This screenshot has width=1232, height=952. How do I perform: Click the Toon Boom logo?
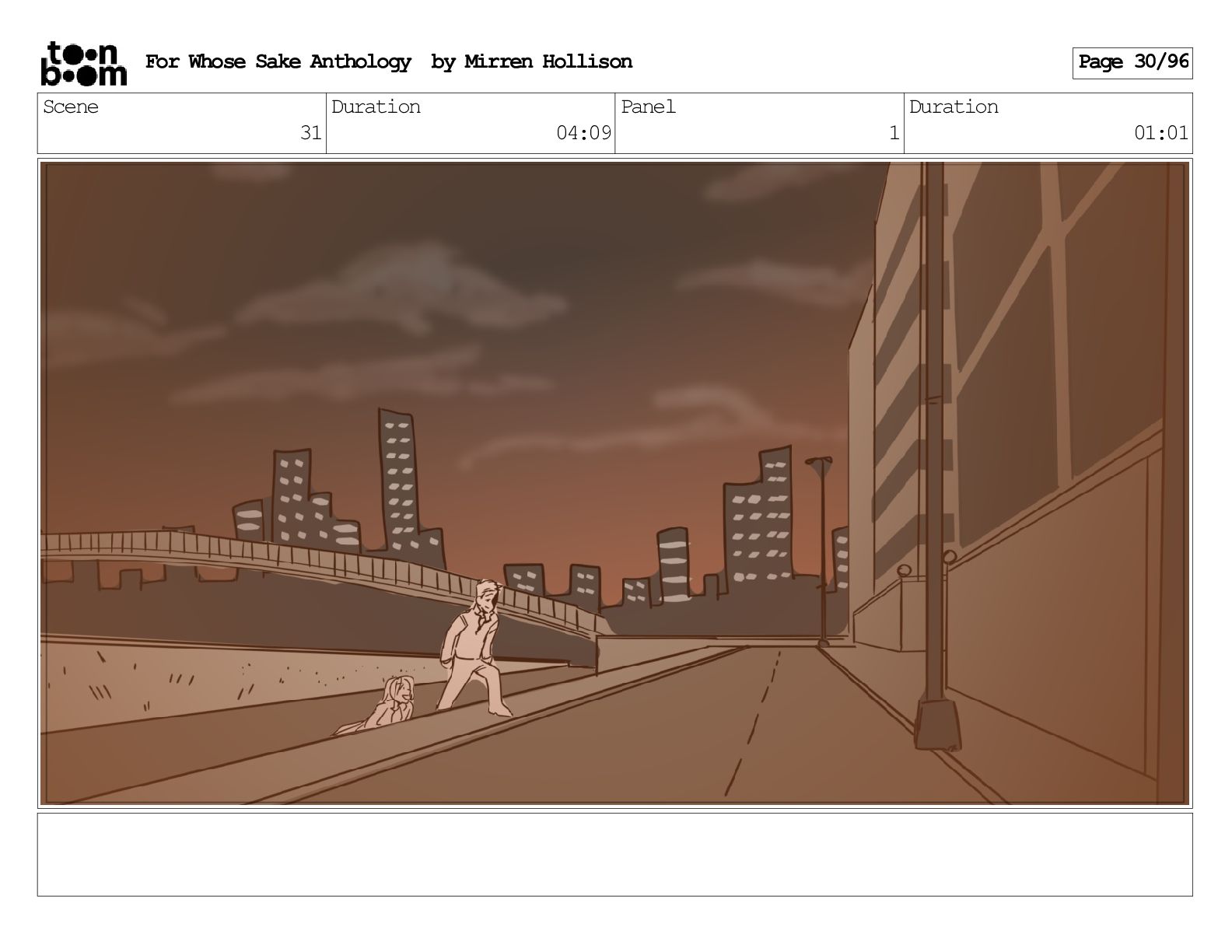click(83, 63)
